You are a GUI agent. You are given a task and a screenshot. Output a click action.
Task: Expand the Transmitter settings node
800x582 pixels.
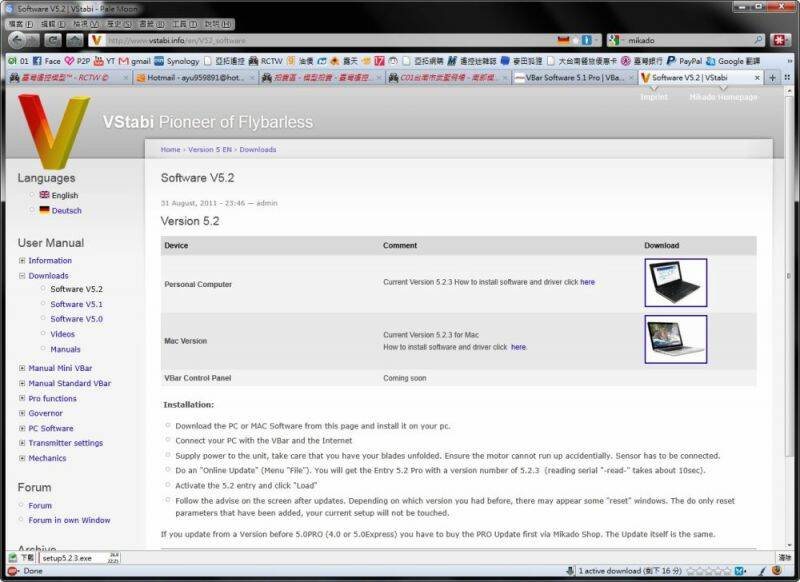[x=22, y=443]
